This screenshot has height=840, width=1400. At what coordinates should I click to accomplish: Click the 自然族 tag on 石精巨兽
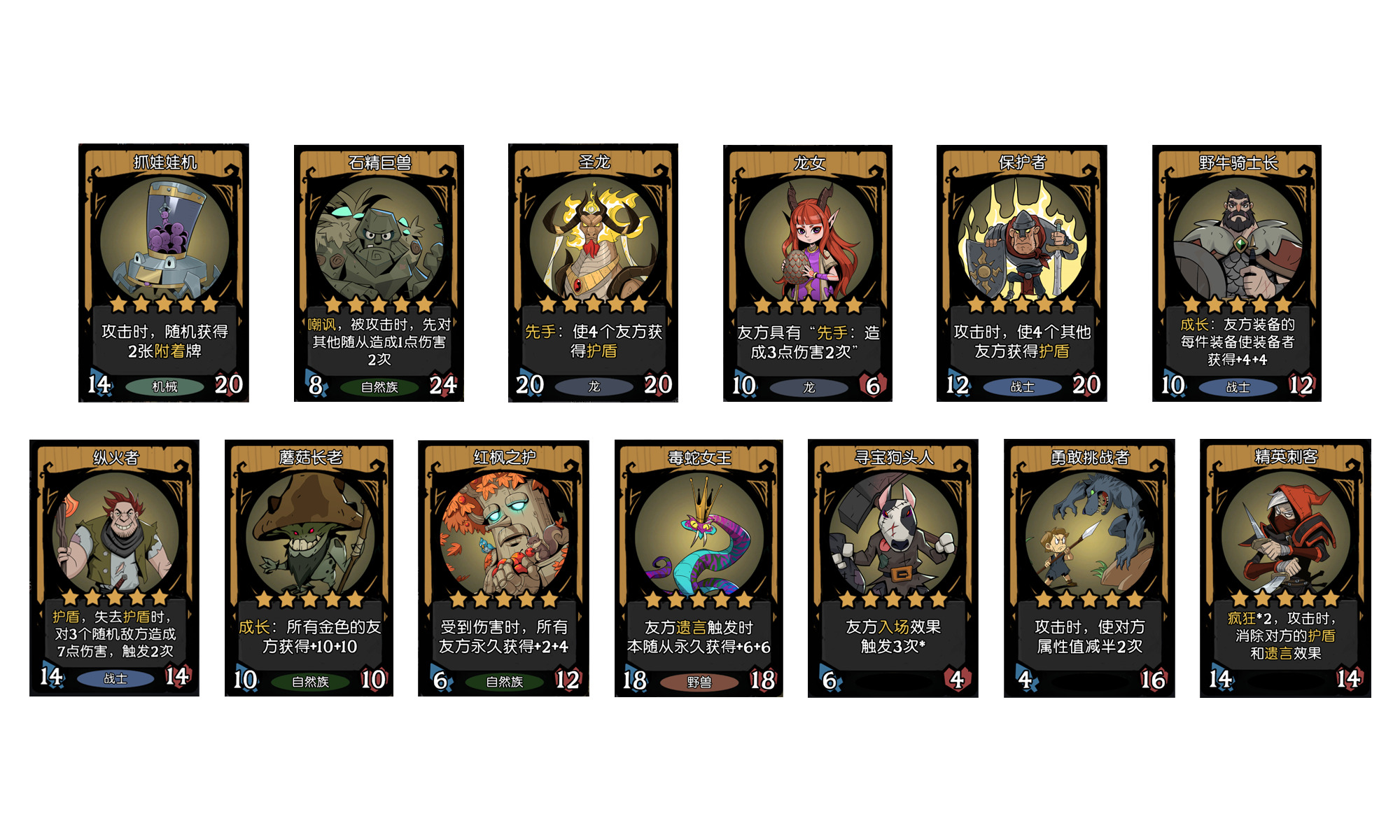(379, 387)
